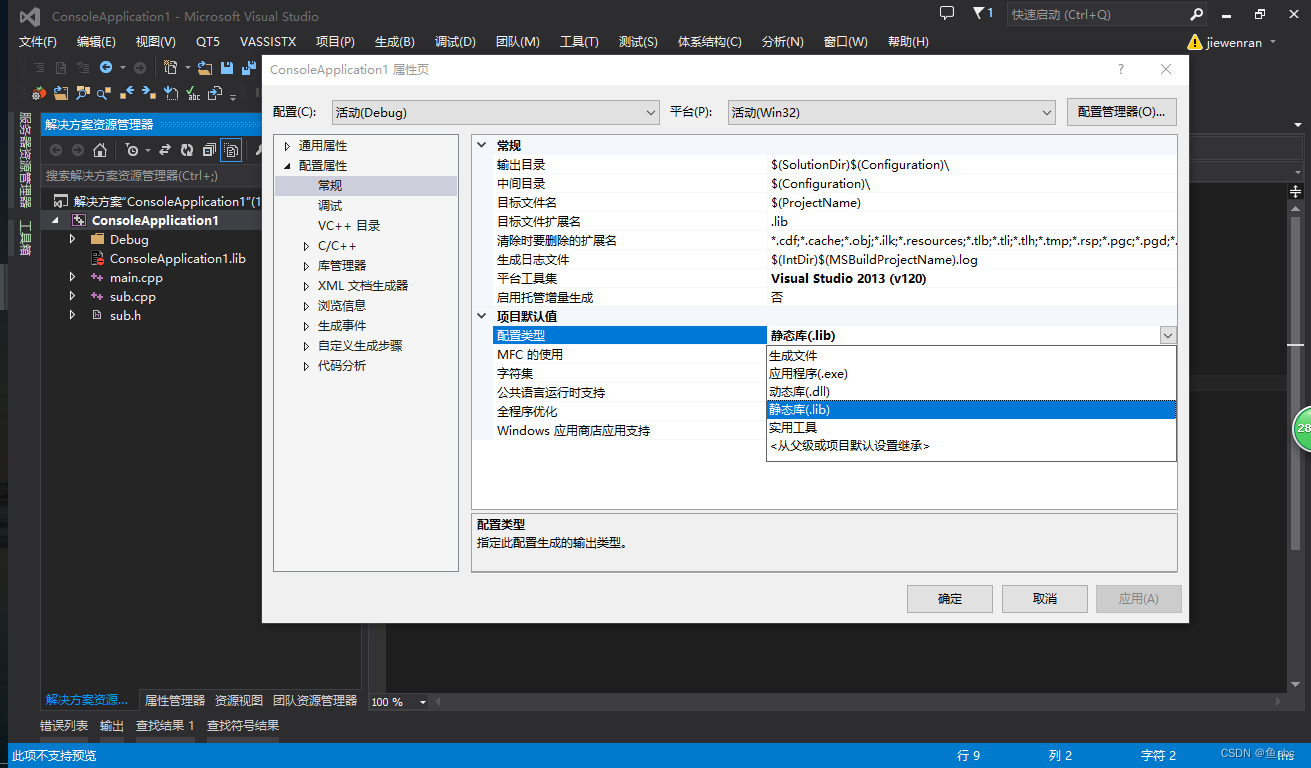The width and height of the screenshot is (1311, 768).
Task: Click the Home icon in Solution Explorer
Action: click(100, 150)
